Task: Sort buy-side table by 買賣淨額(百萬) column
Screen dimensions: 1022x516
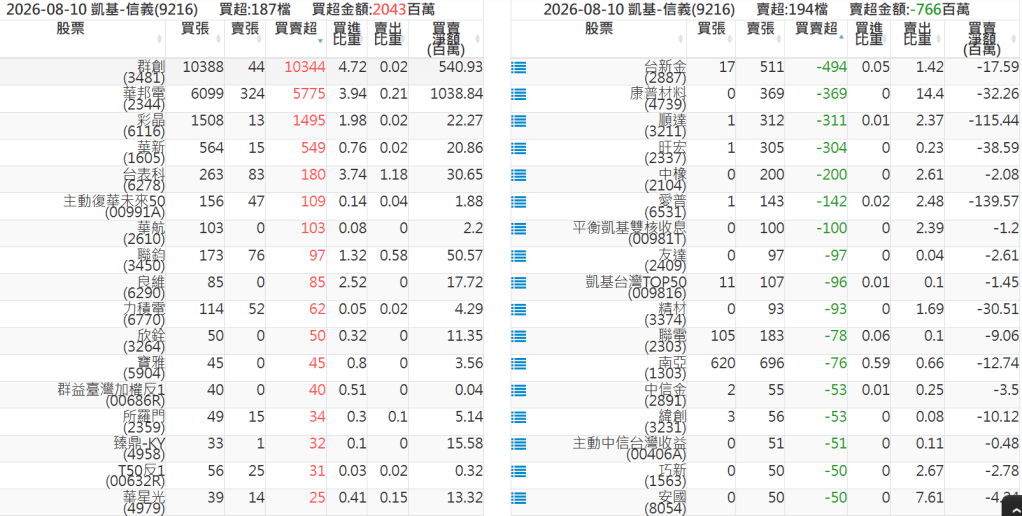Action: point(446,39)
